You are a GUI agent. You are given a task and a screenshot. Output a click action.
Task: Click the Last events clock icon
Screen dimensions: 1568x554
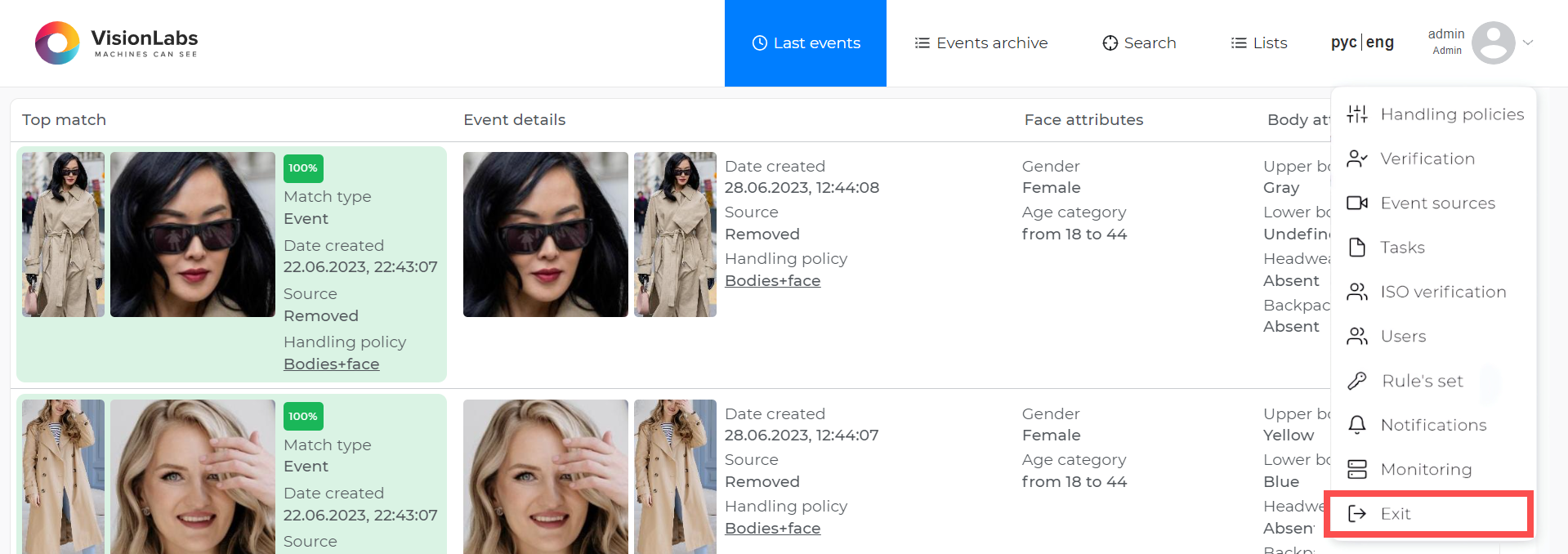pyautogui.click(x=759, y=43)
